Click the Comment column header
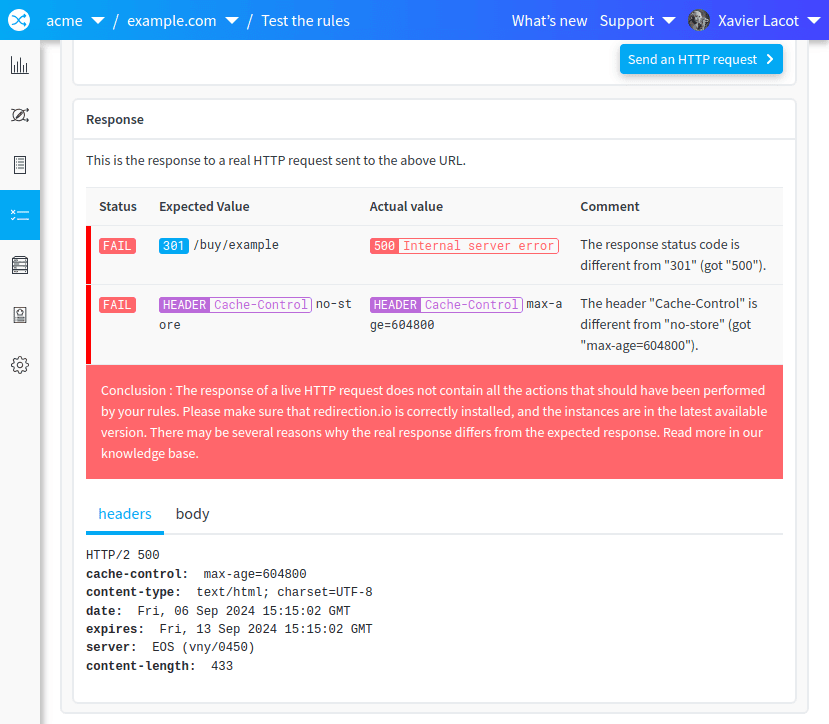Image resolution: width=829 pixels, height=724 pixels. pos(610,206)
